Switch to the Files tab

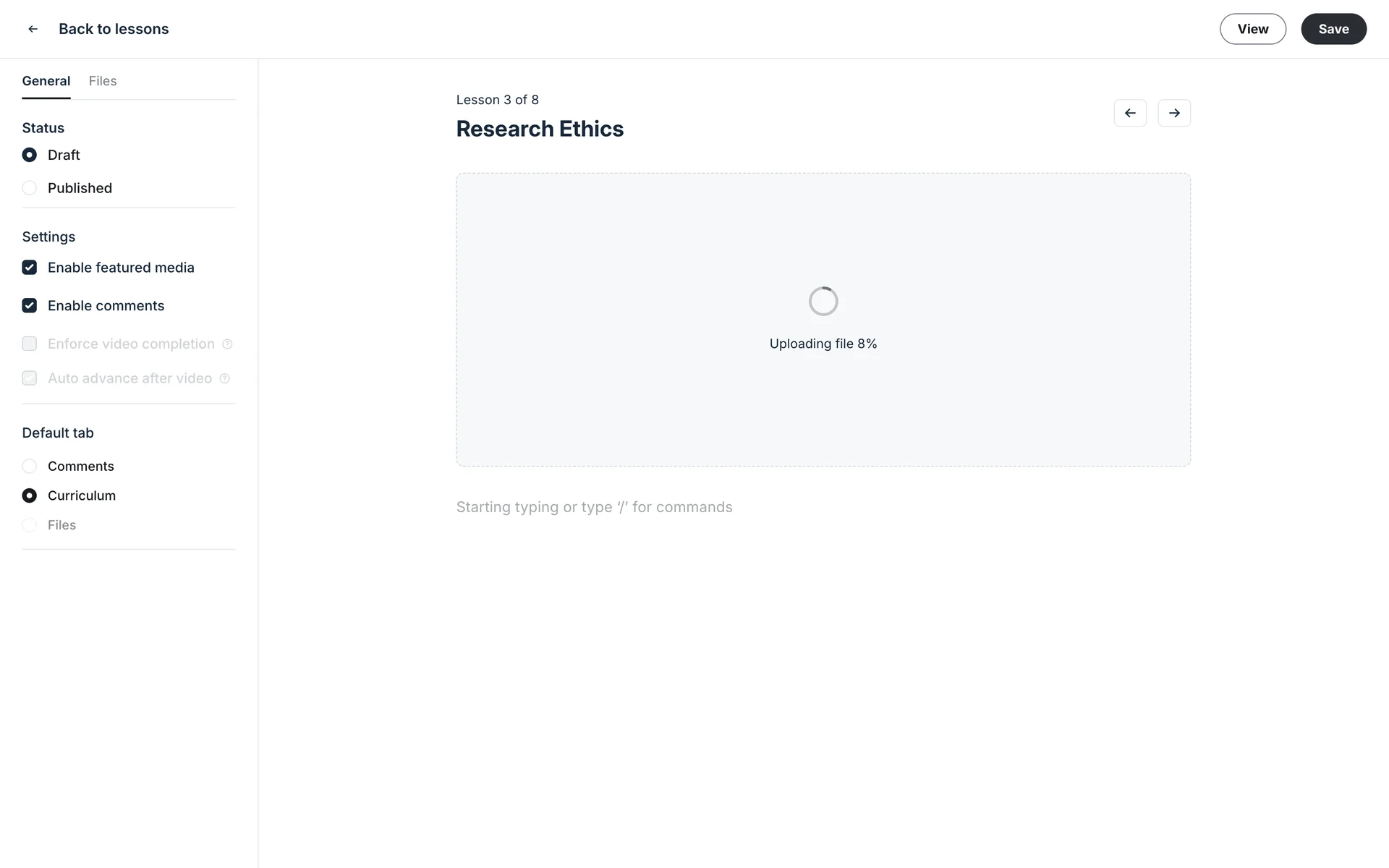click(x=103, y=81)
